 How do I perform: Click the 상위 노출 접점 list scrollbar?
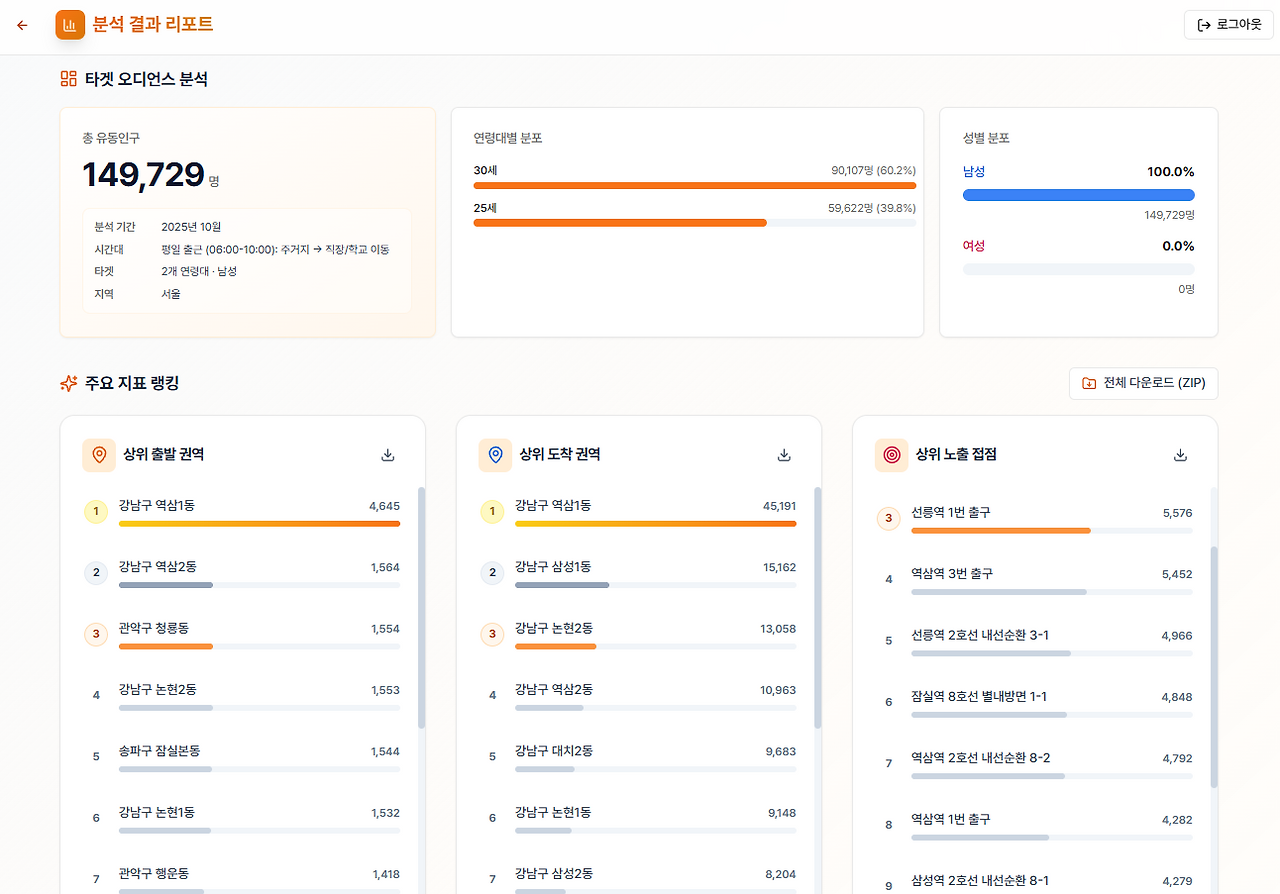1213,667
